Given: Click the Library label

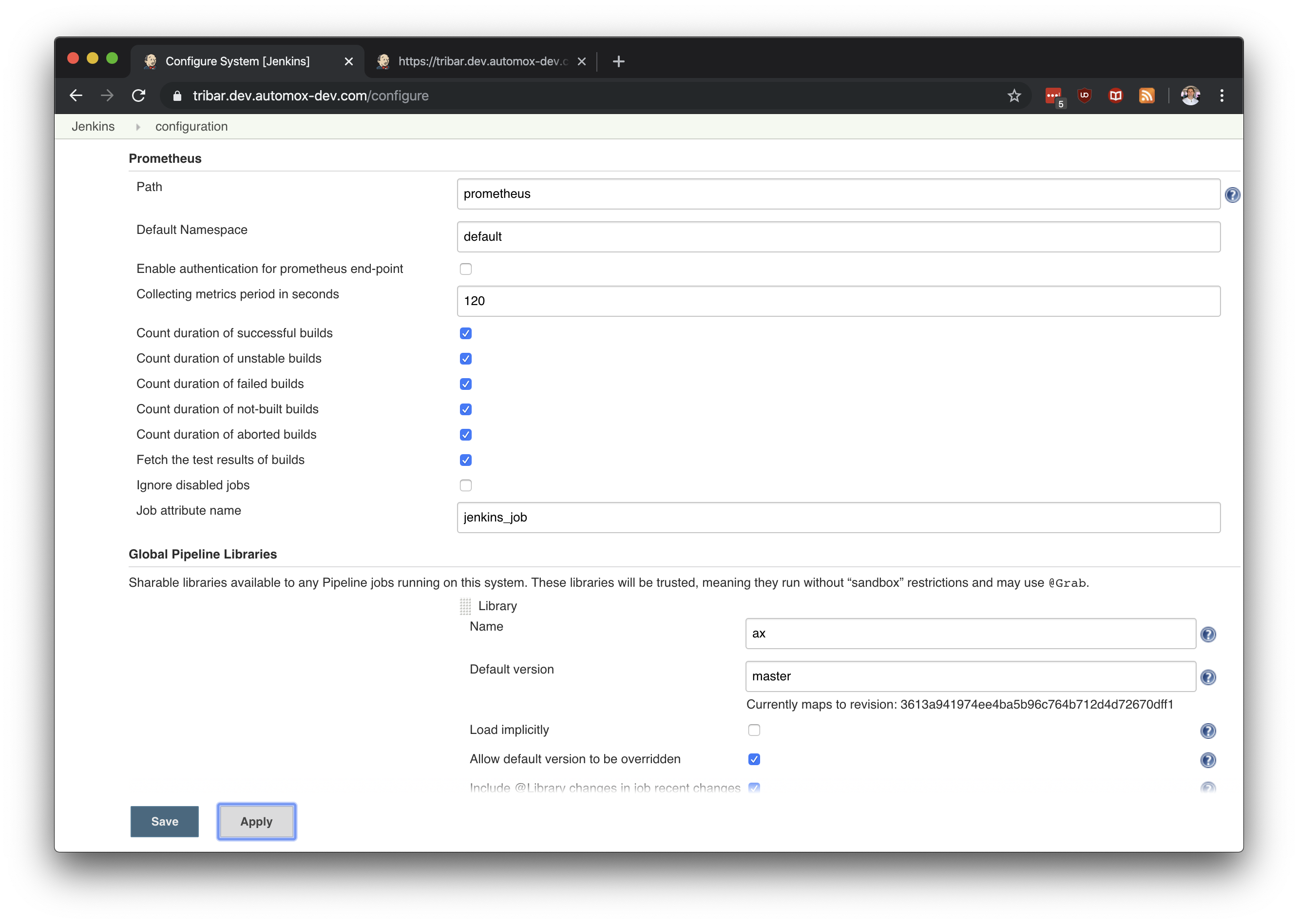Looking at the screenshot, I should (x=497, y=606).
